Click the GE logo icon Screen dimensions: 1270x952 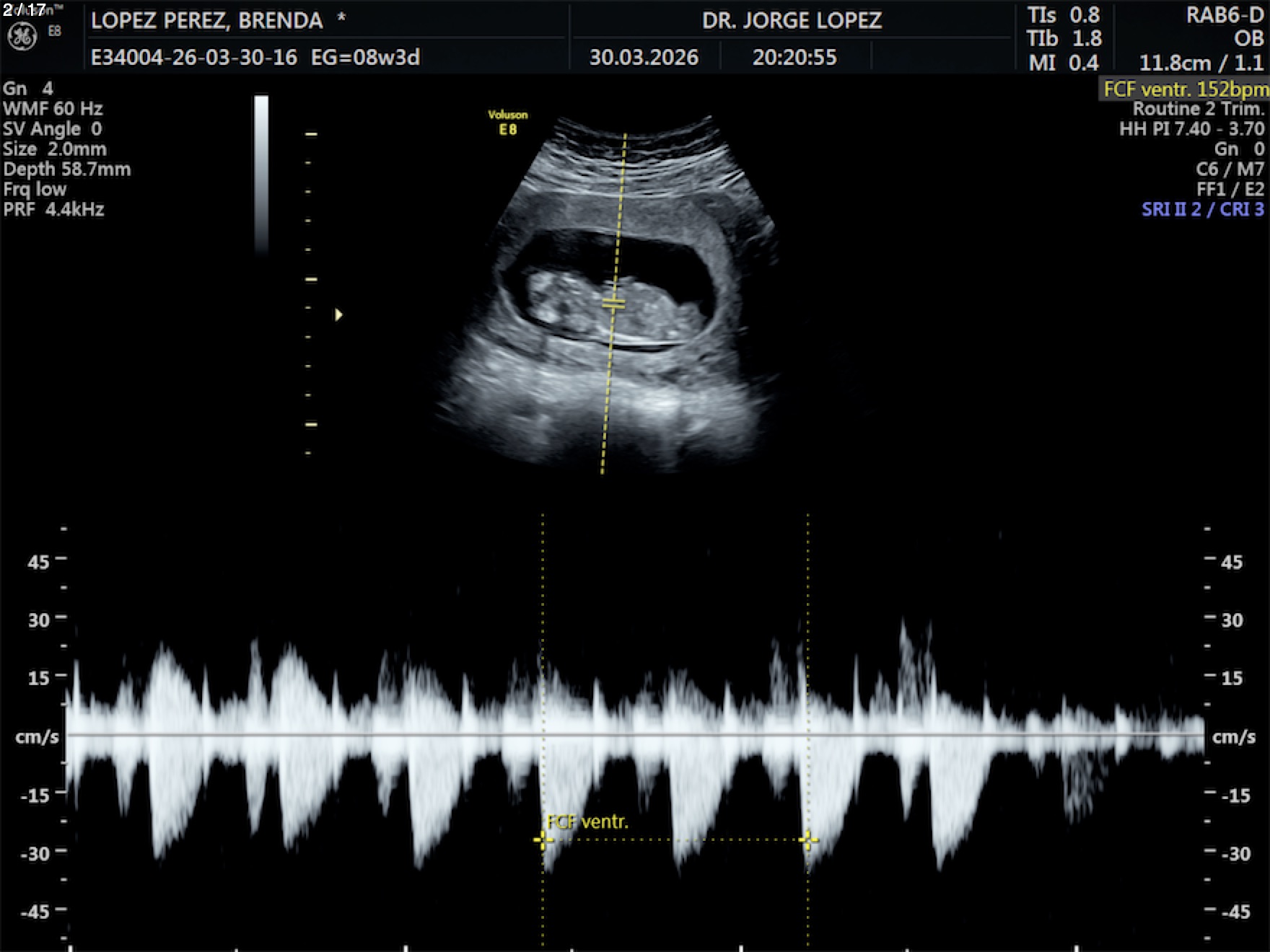[22, 36]
